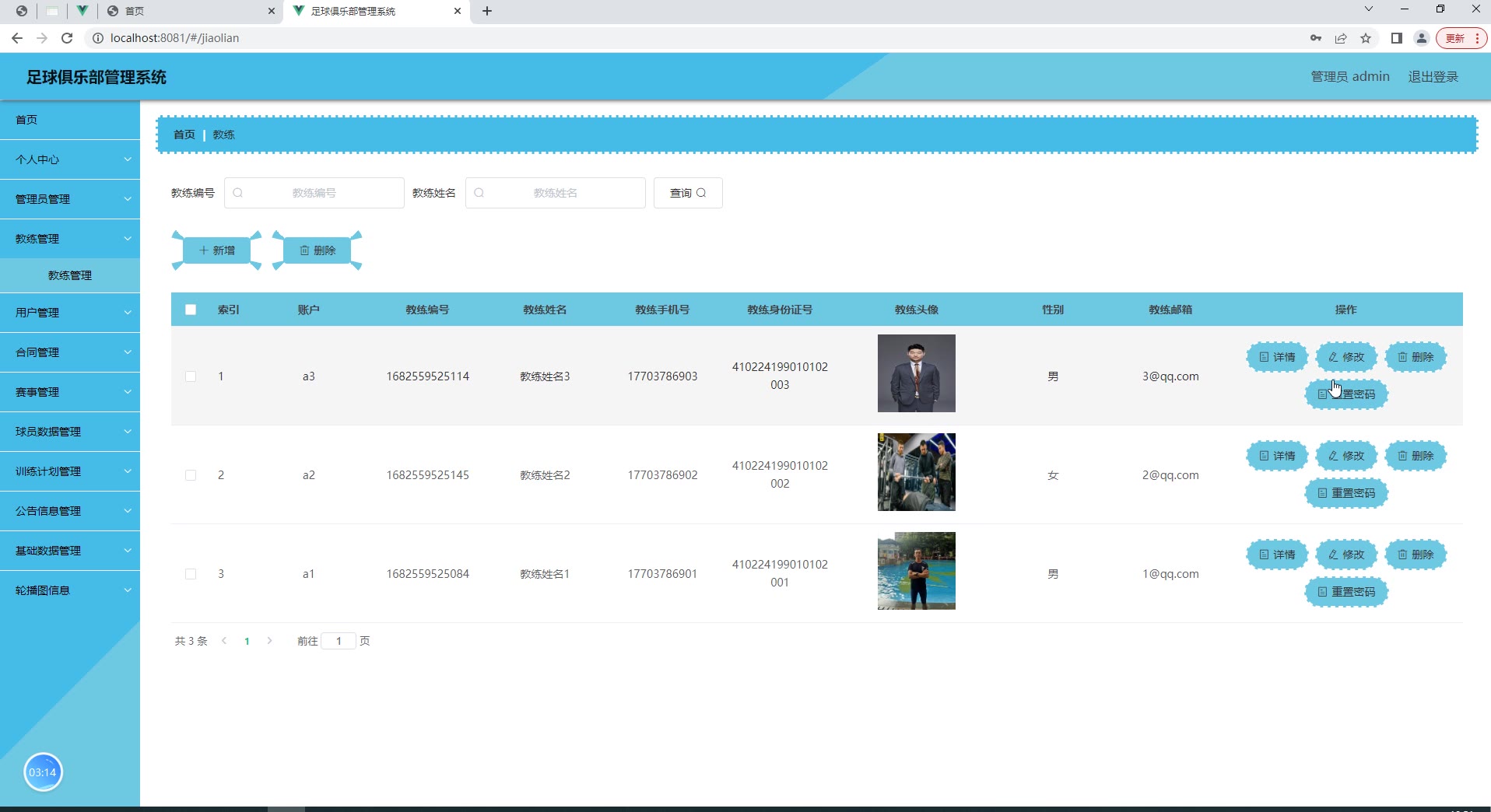Viewport: 1491px width, 812px height.
Task: Click 首页 in the breadcrumb
Action: (184, 135)
